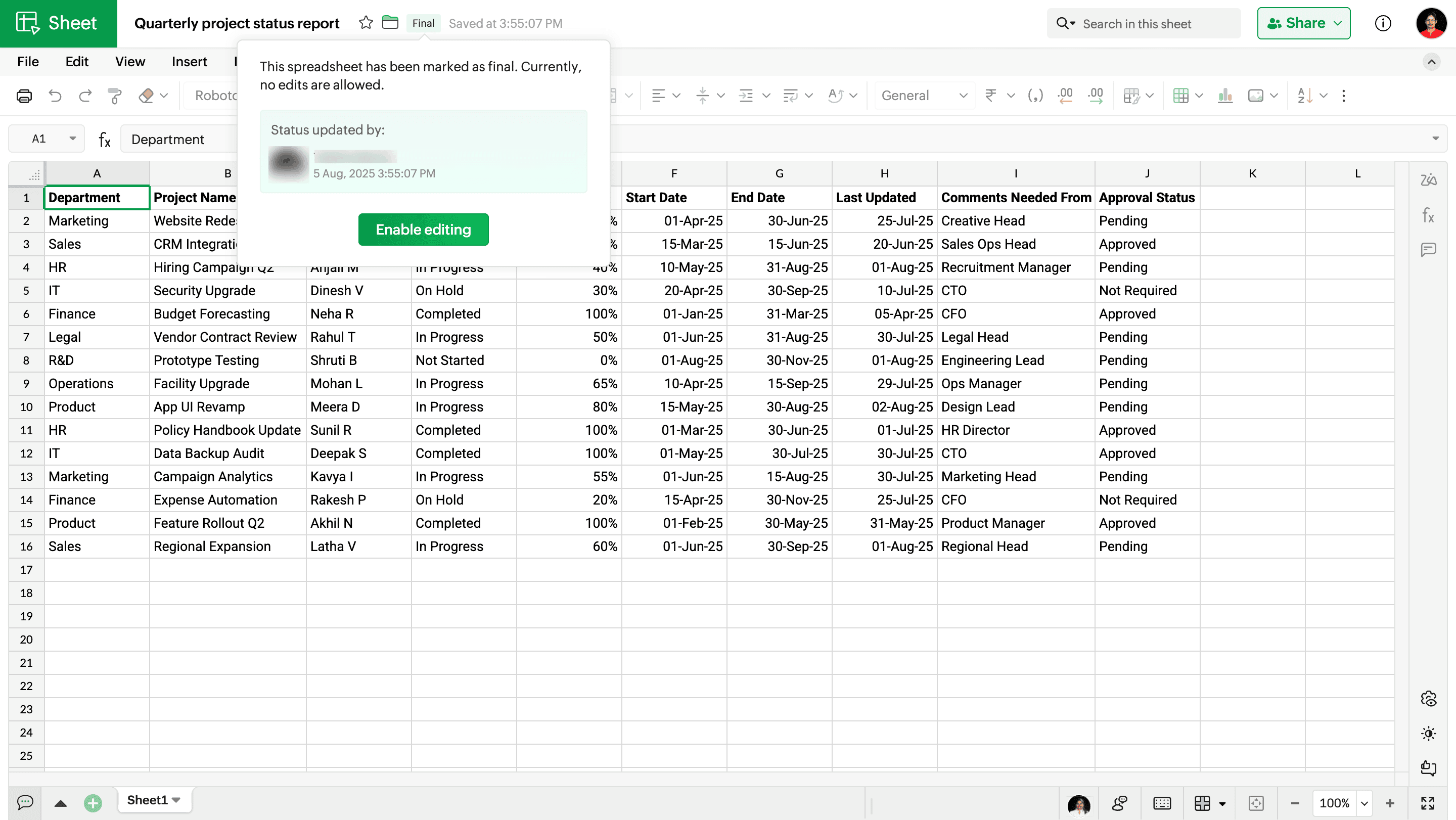
Task: Click the add new sheet plus icon
Action: tap(93, 802)
